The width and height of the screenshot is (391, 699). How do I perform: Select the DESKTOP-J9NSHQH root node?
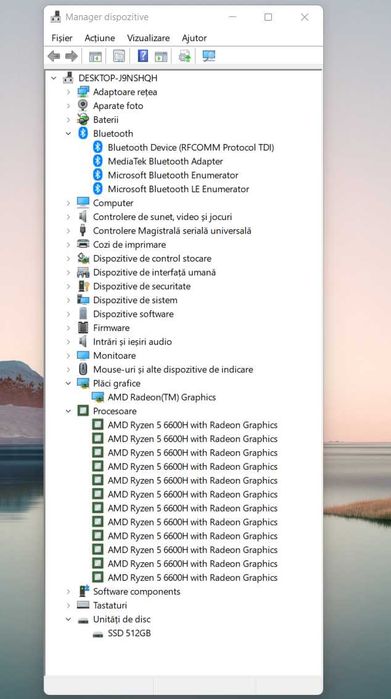pyautogui.click(x=118, y=78)
